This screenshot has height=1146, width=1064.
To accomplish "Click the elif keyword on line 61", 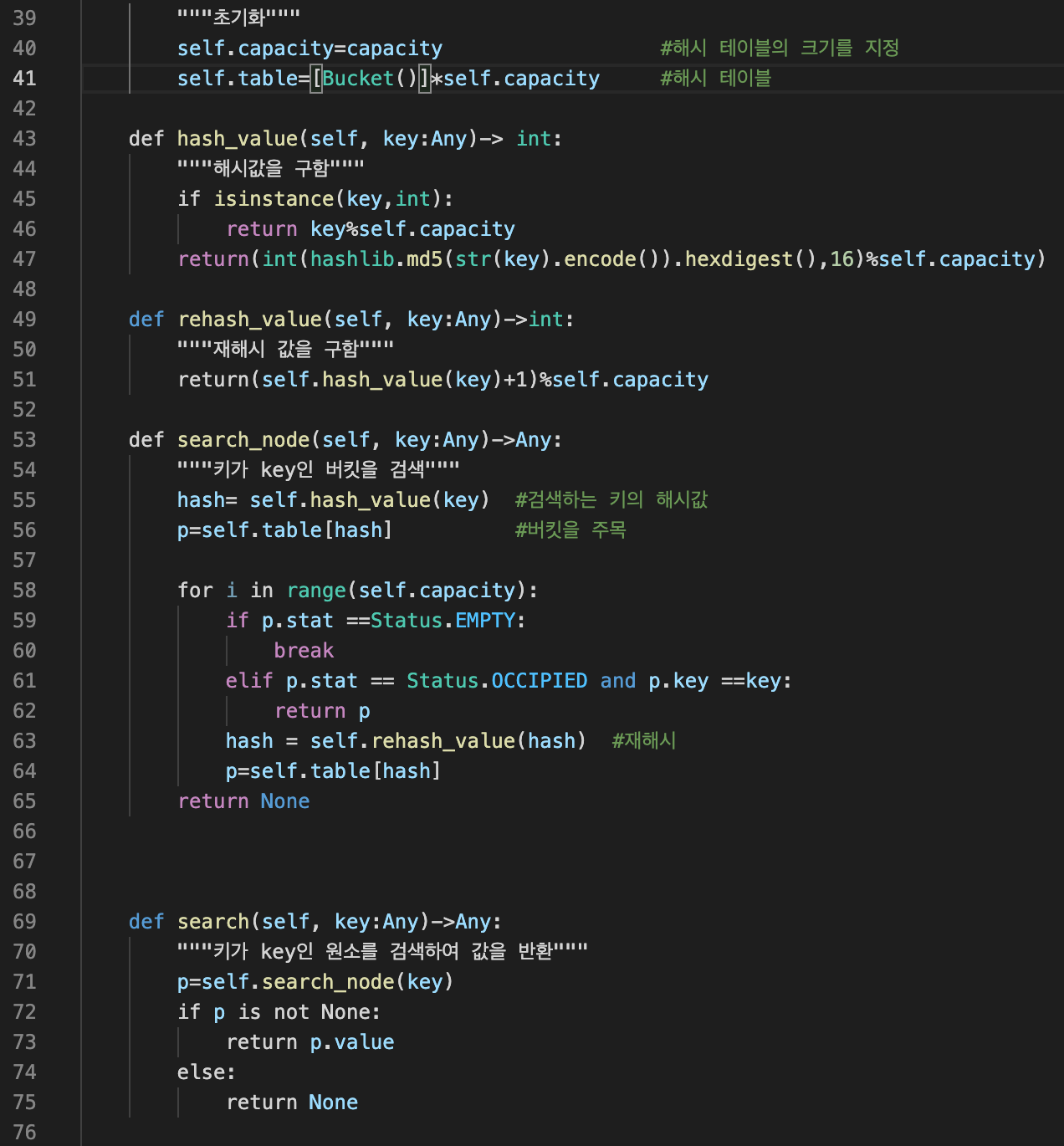I will pos(249,681).
